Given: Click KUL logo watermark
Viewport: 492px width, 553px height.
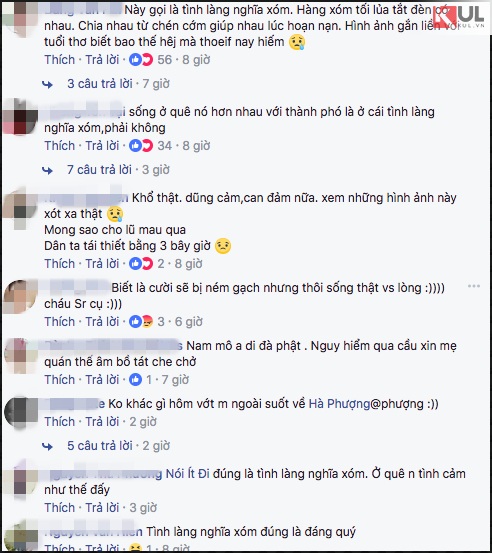Looking at the screenshot, I should (460, 17).
